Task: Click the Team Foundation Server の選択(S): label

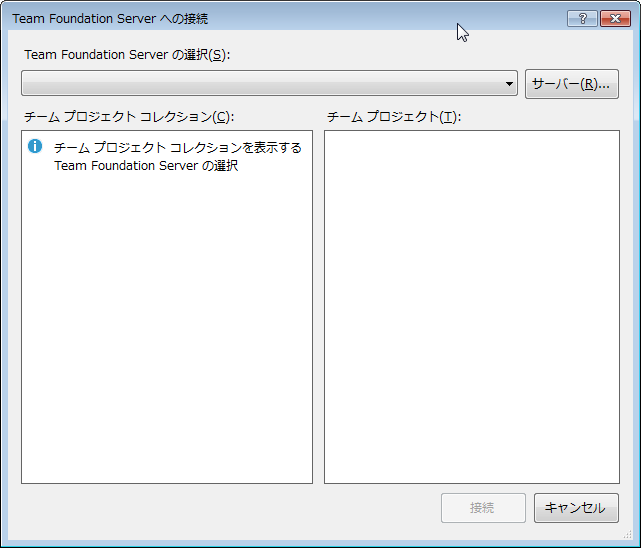Action: pos(127,54)
